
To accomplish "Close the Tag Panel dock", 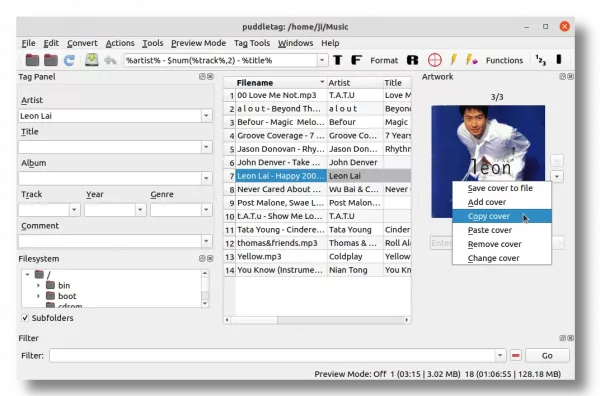I will 210,77.
